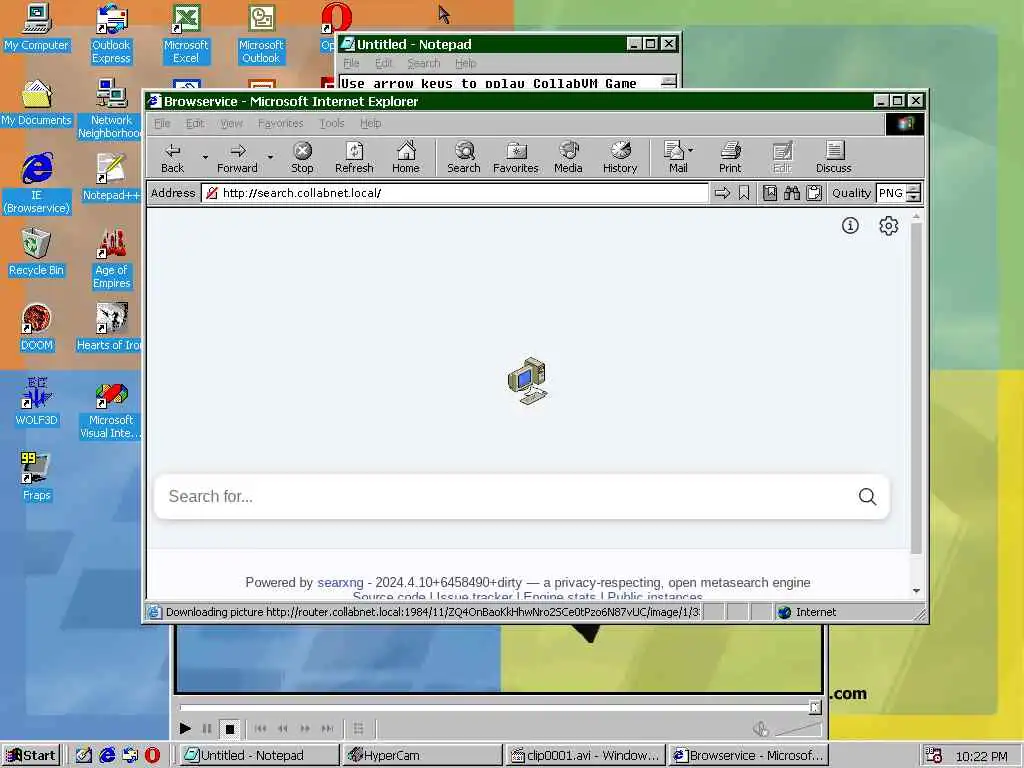This screenshot has width=1024, height=768.
Task: Select the Network Neighborhood desktop icon
Action: tap(111, 109)
